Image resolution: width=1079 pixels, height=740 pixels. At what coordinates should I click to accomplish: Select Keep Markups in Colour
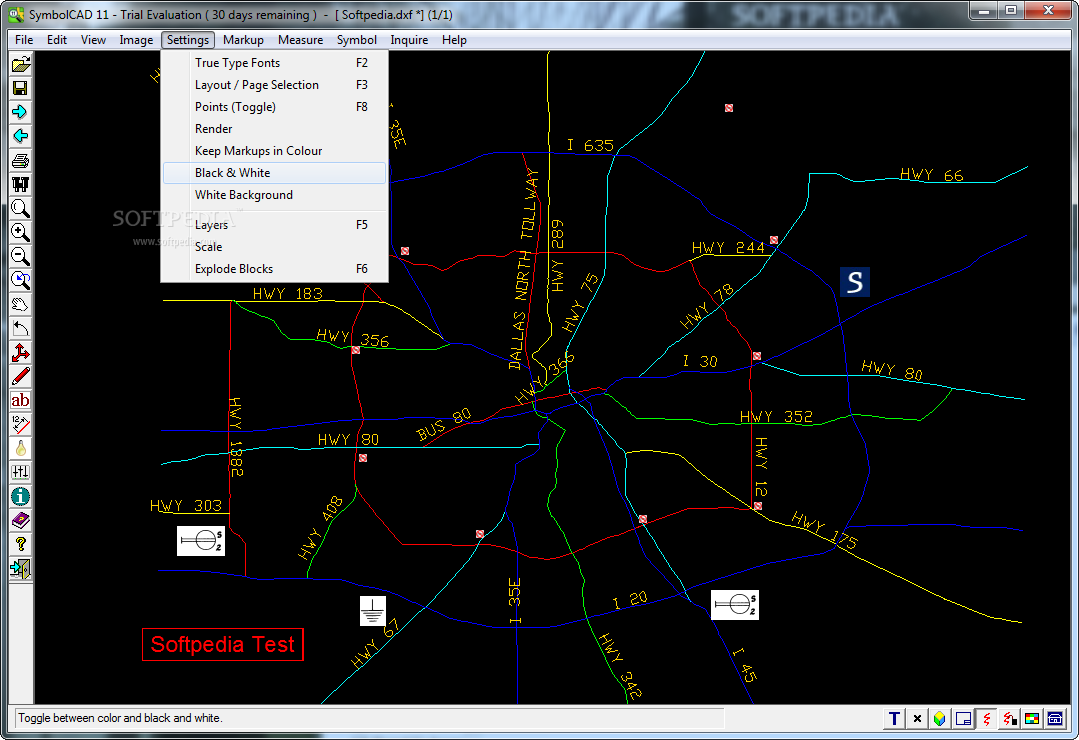(275, 151)
